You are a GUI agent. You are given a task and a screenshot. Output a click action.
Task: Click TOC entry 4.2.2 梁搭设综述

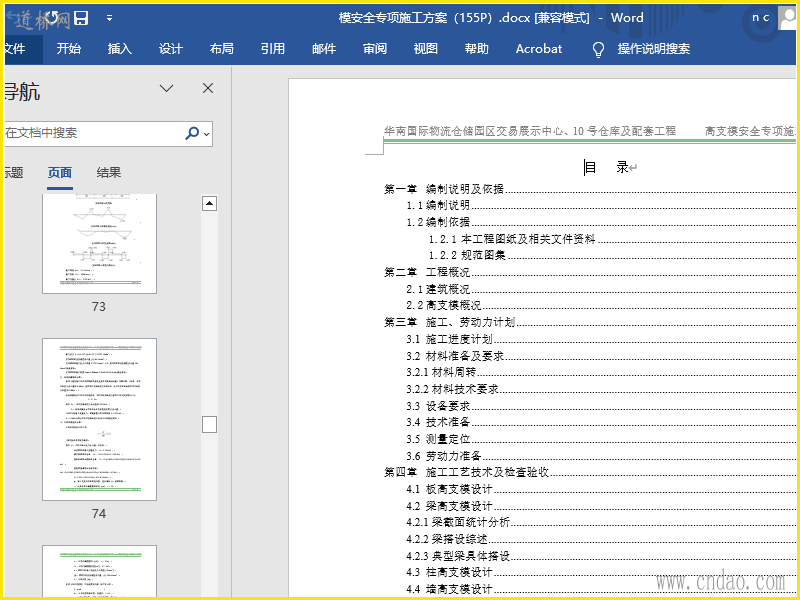click(x=446, y=539)
